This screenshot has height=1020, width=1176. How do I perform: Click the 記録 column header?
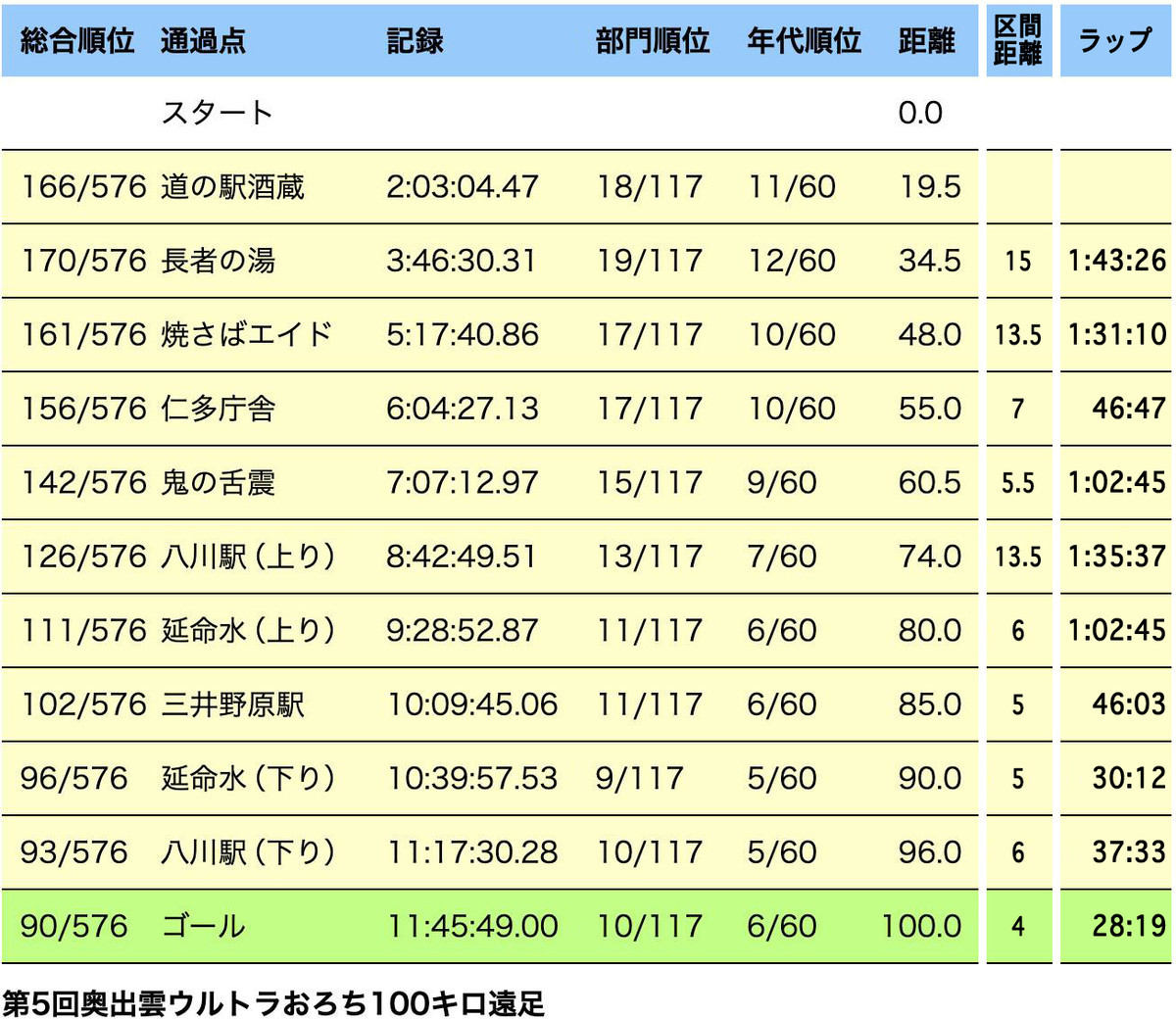pyautogui.click(x=415, y=41)
